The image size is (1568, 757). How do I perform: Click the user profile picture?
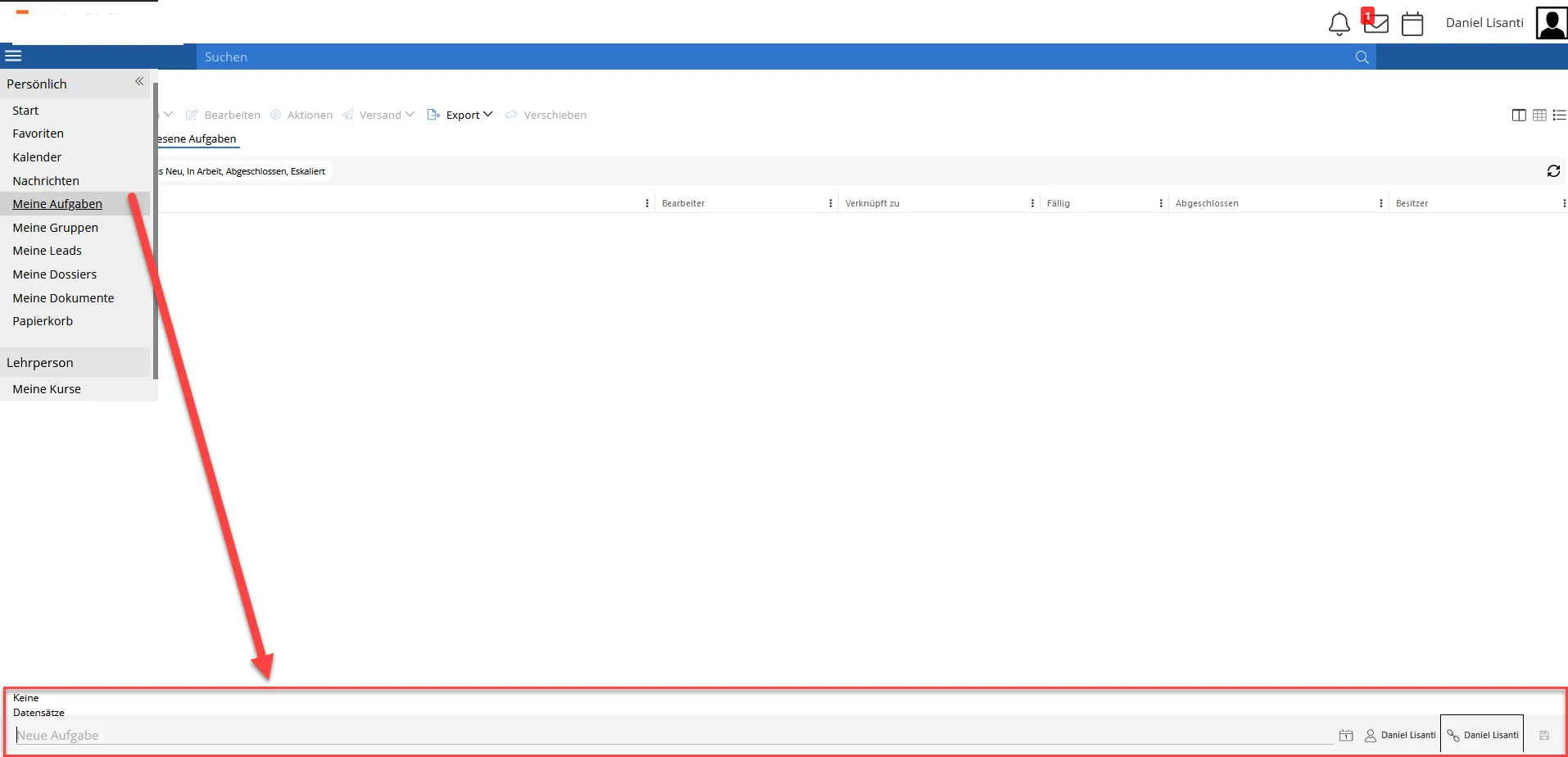(1551, 23)
